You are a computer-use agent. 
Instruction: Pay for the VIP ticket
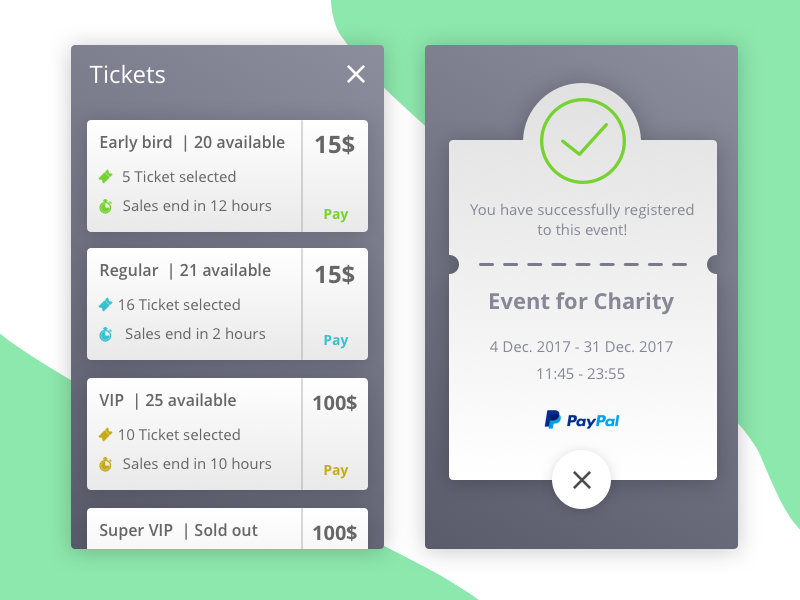(x=336, y=470)
